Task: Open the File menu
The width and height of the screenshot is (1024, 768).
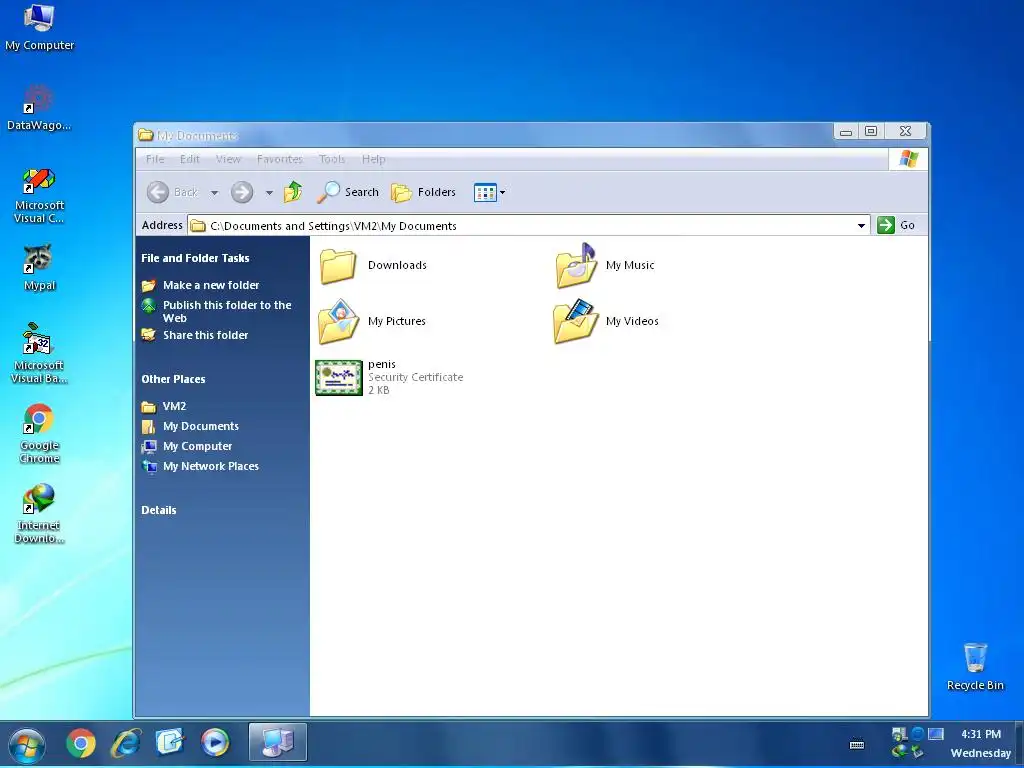Action: click(155, 159)
